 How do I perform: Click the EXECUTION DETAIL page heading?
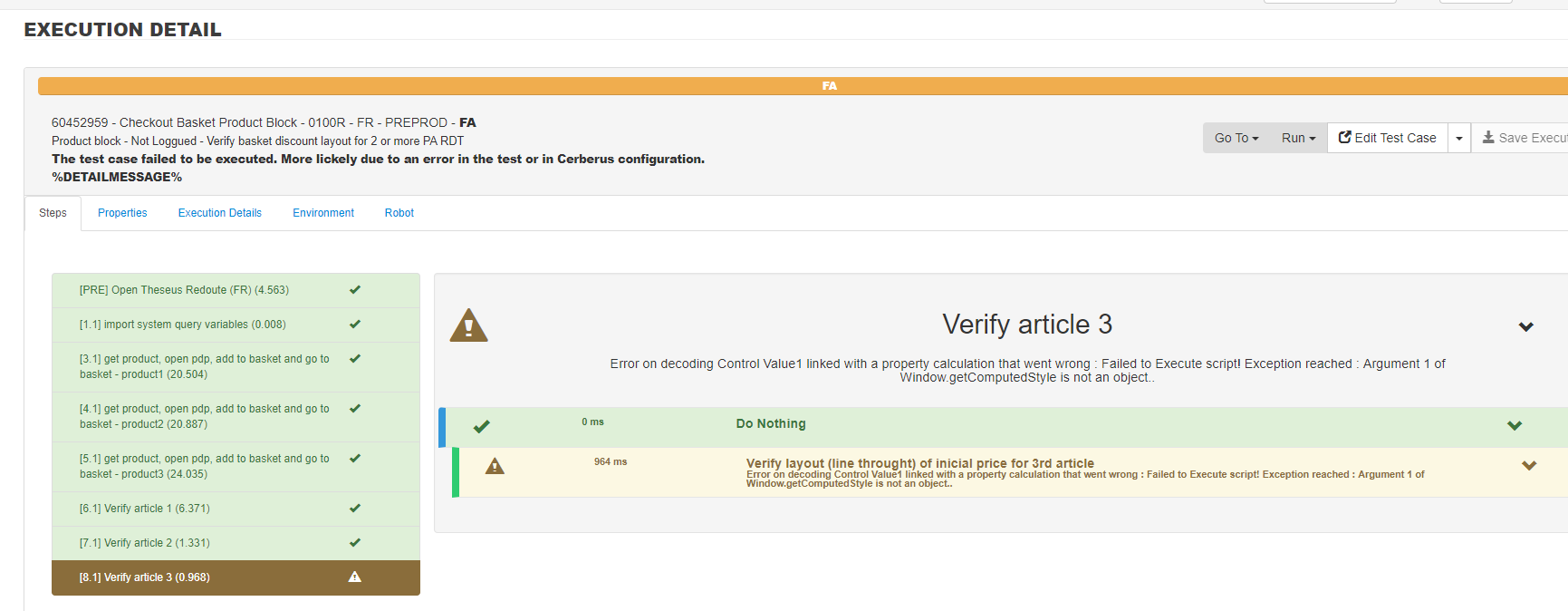point(123,30)
